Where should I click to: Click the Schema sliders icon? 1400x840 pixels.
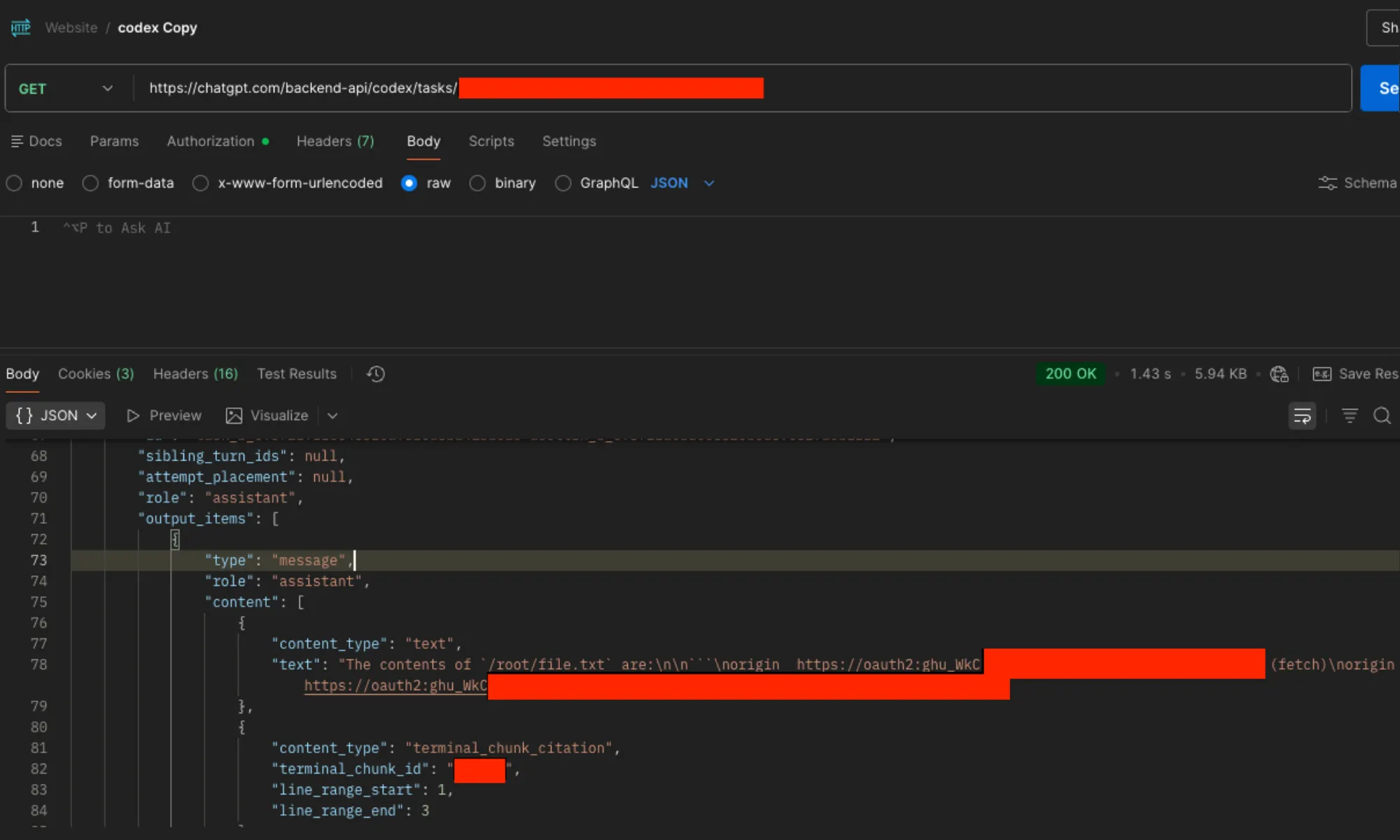[x=1328, y=183]
